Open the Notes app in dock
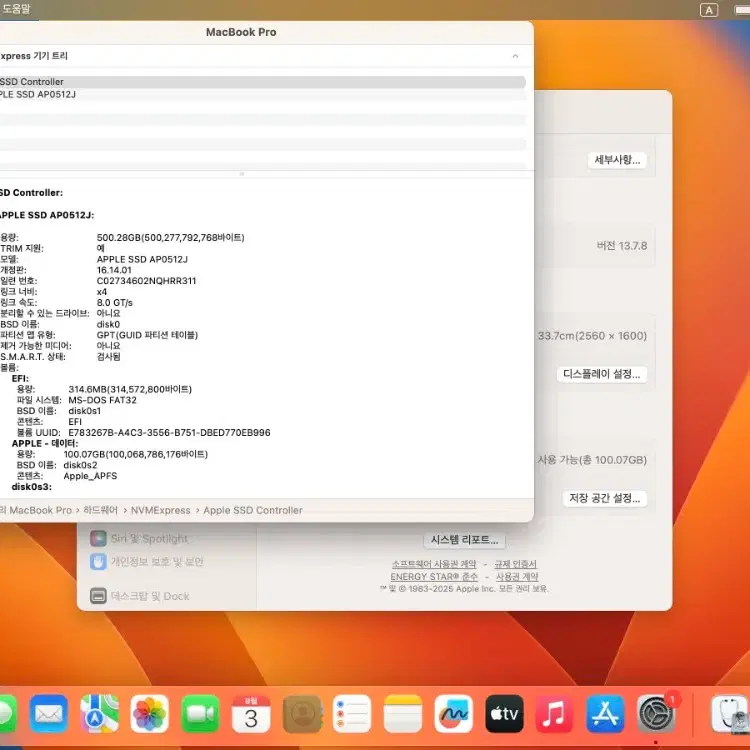 pyautogui.click(x=403, y=714)
